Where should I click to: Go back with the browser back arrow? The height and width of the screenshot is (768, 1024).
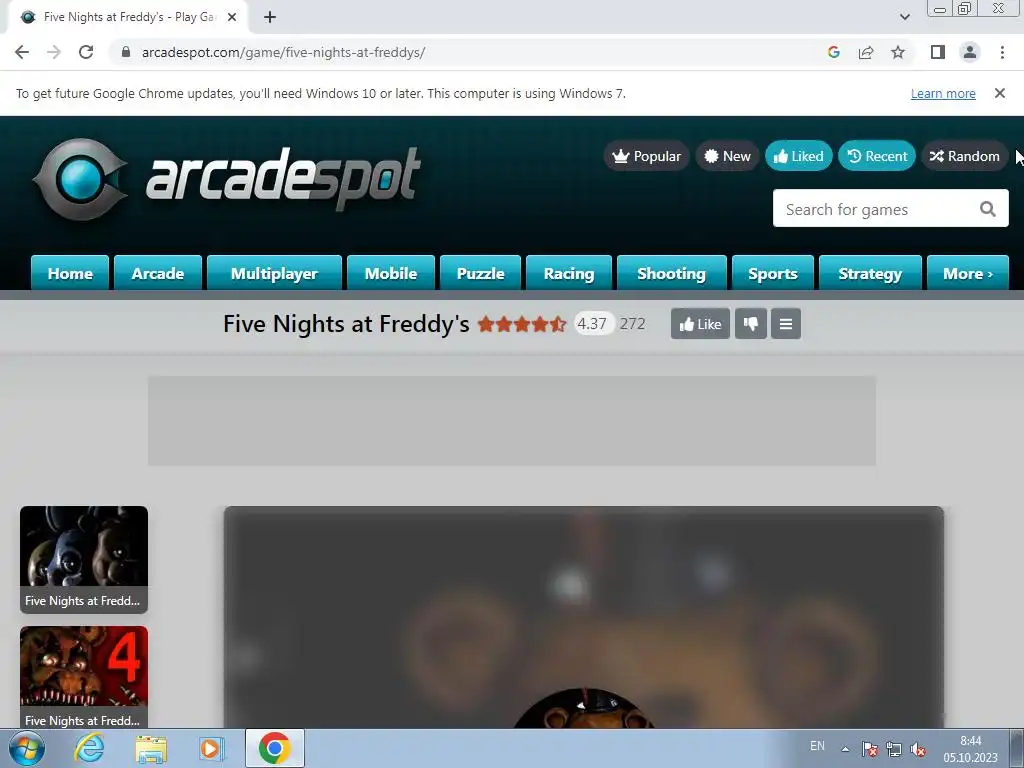tap(22, 52)
